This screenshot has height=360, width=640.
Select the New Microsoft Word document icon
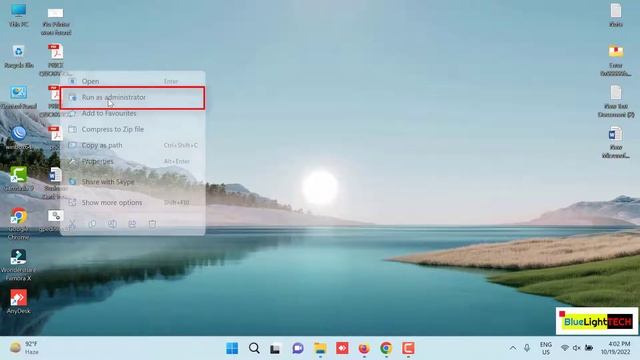coord(616,142)
